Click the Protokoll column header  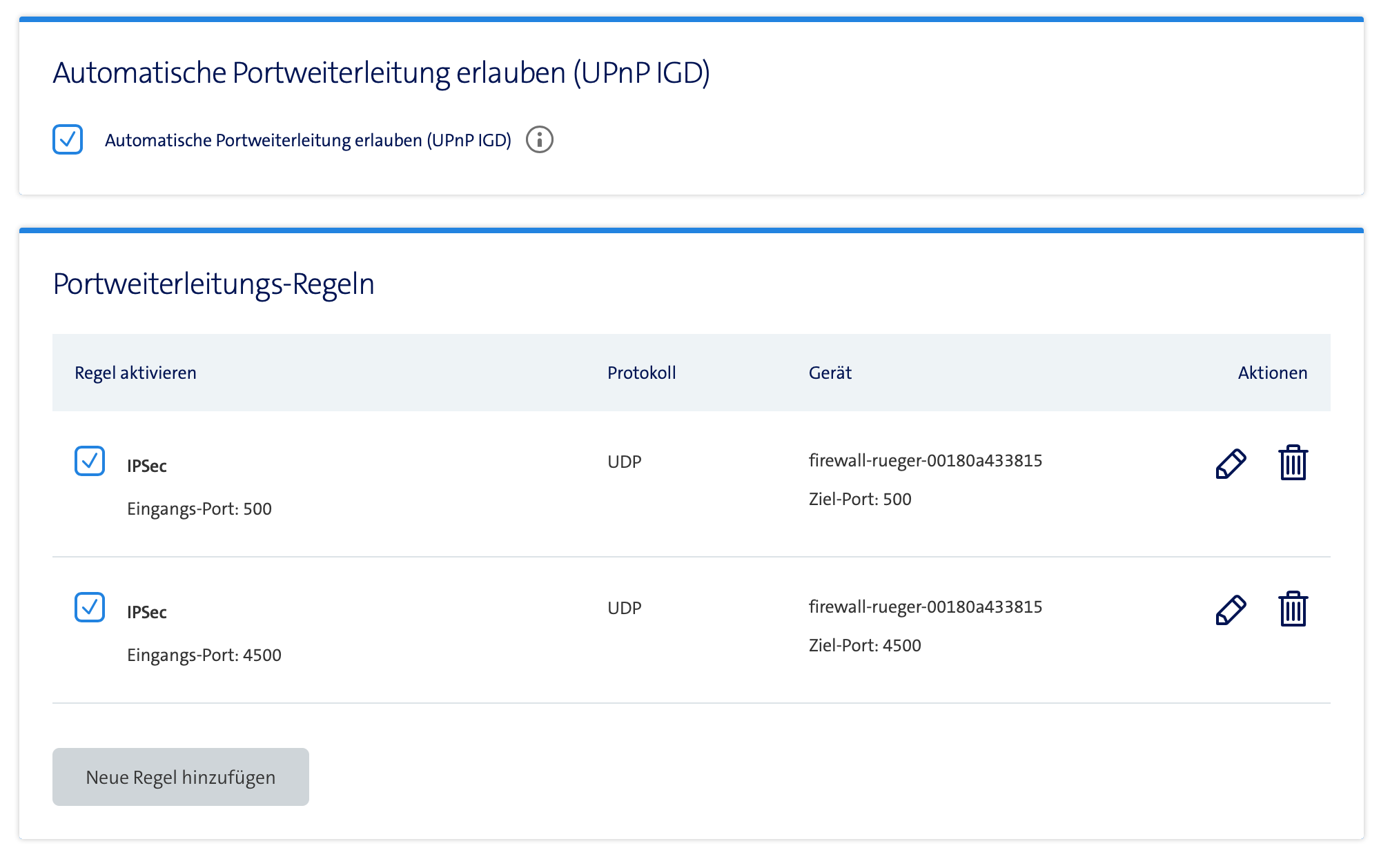pos(641,373)
